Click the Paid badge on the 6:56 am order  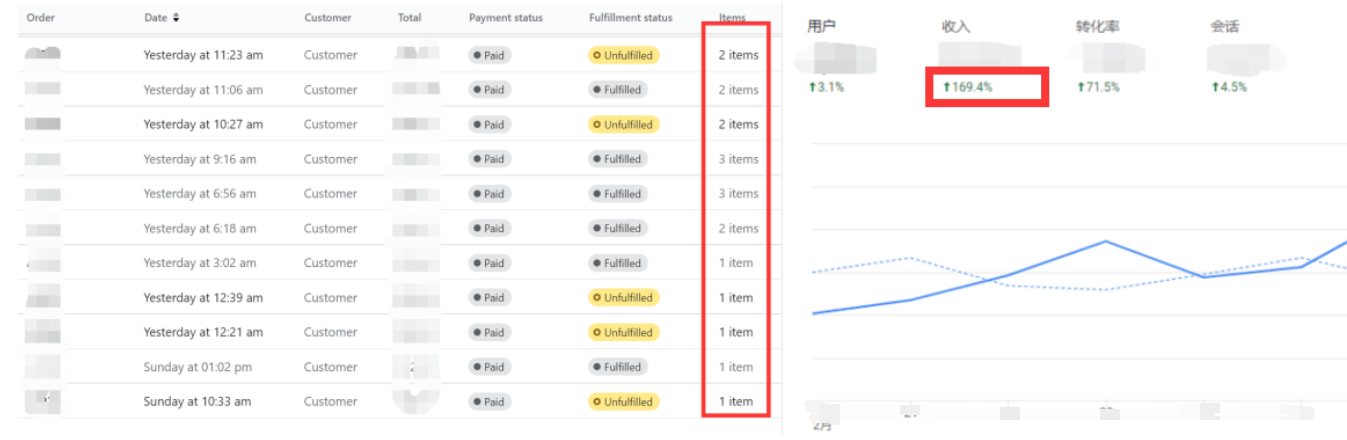tap(490, 194)
